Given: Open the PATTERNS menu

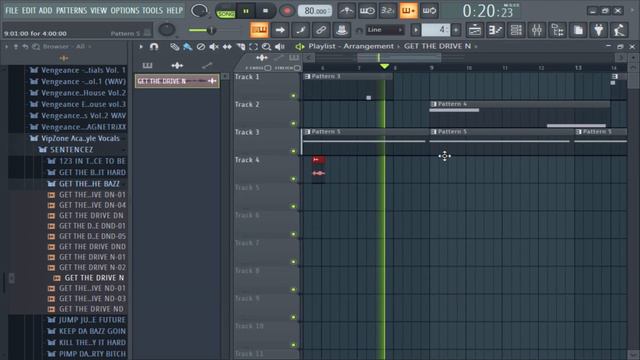Looking at the screenshot, I should pos(71,10).
